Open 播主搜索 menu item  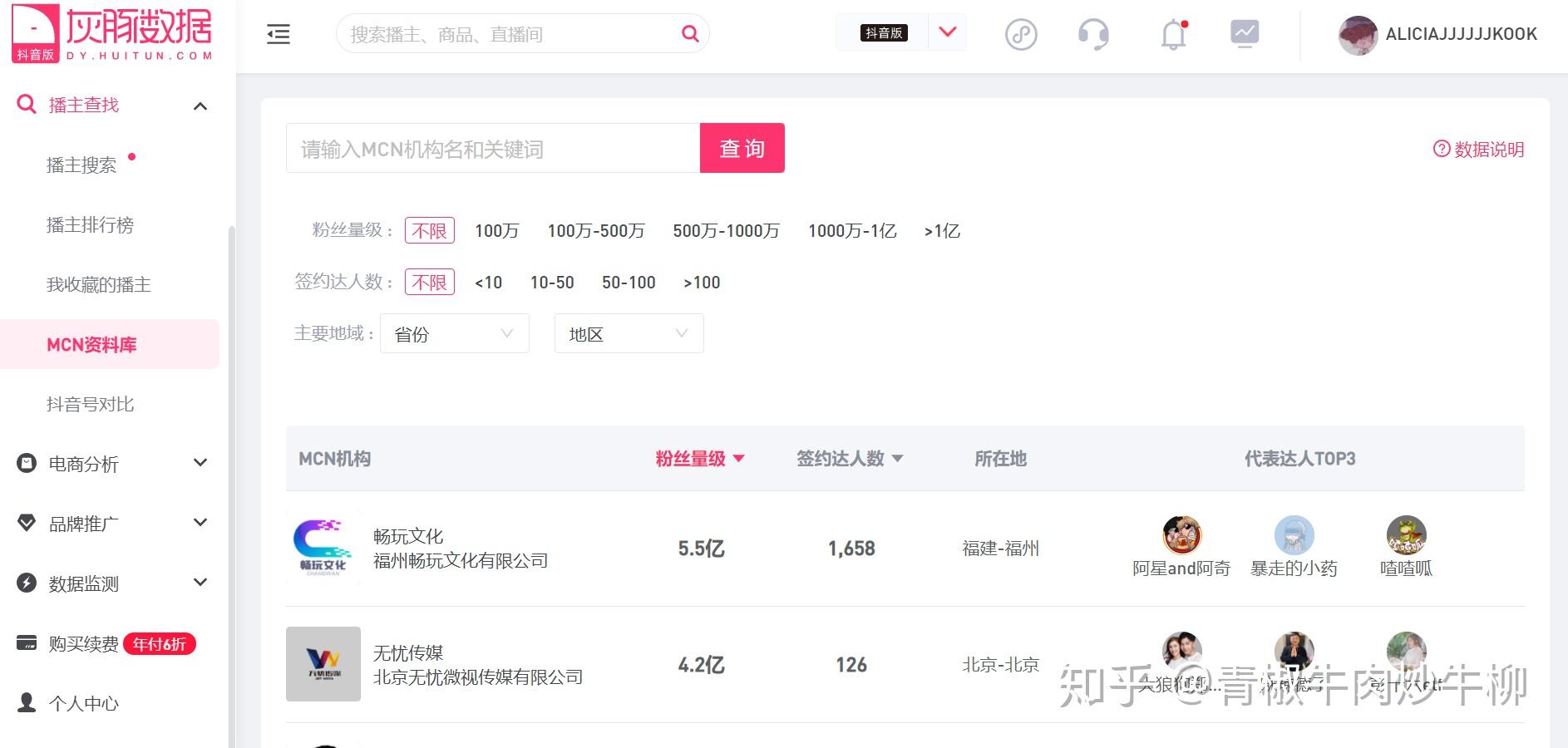point(81,165)
